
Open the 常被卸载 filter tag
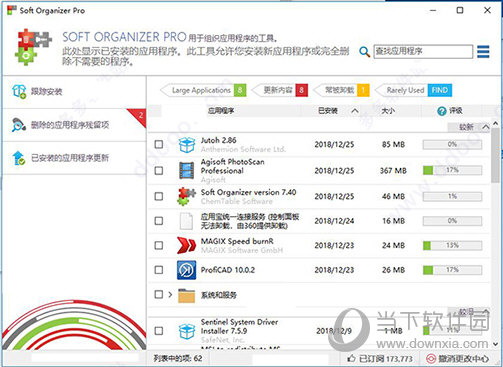[341, 90]
